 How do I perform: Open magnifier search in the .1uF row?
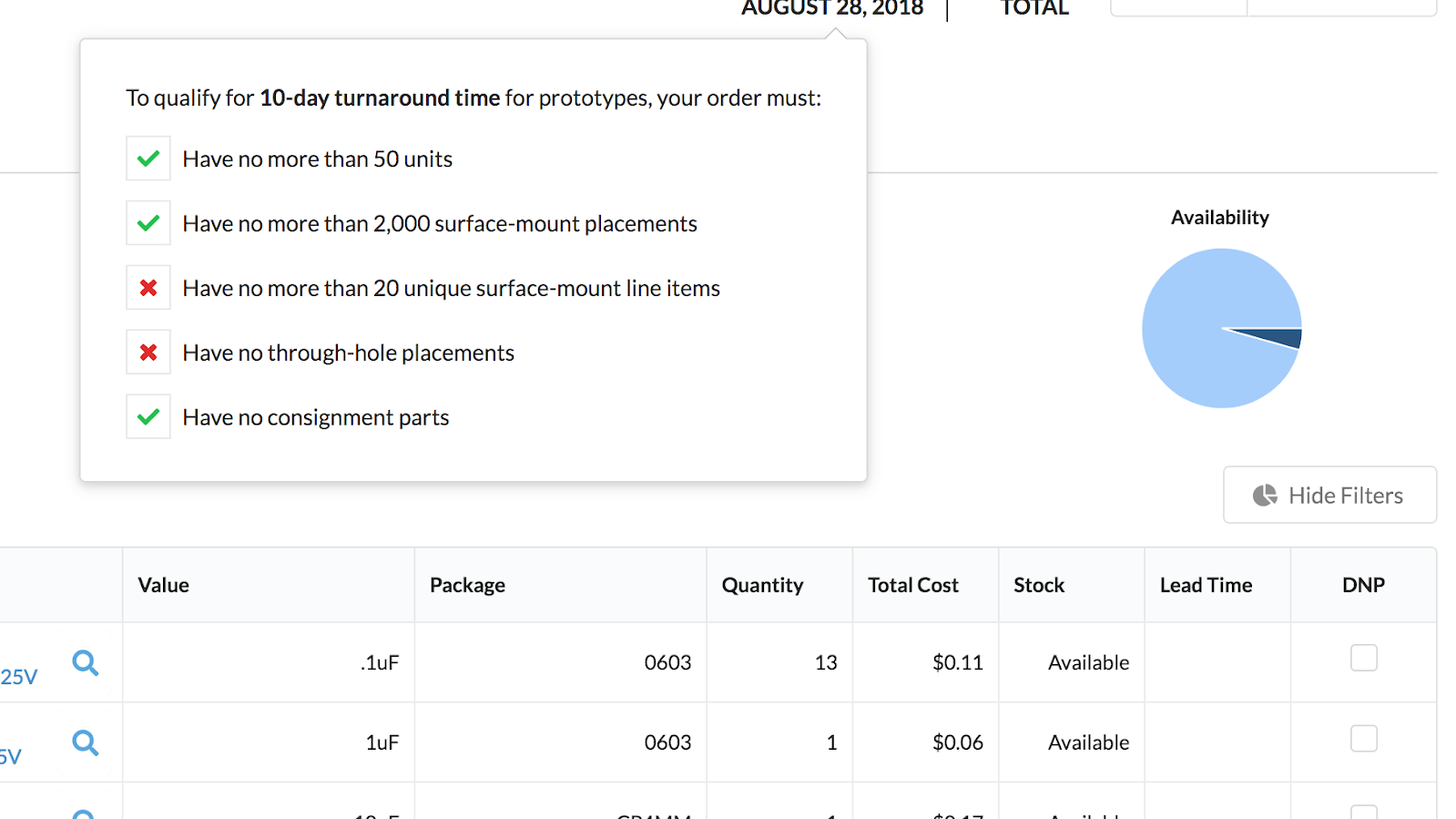[x=85, y=662]
